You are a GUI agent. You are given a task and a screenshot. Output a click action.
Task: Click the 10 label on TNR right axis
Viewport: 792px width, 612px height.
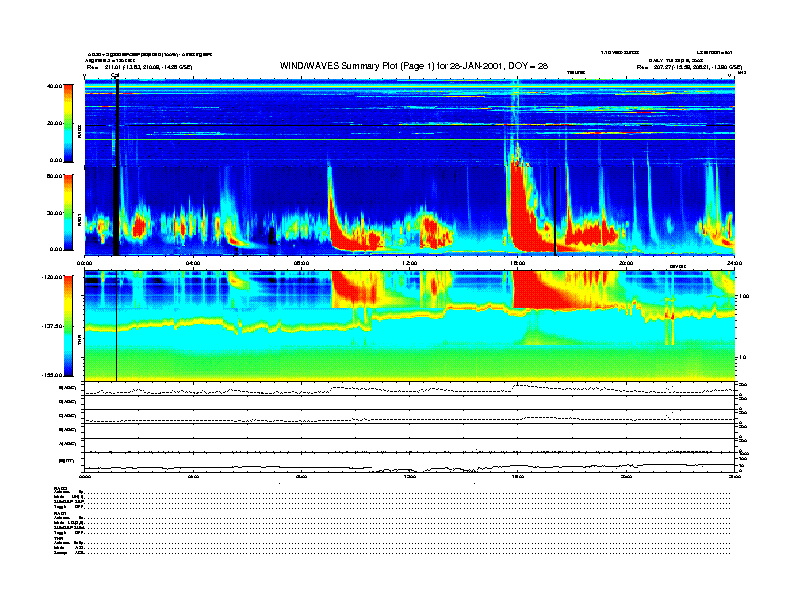pos(744,357)
